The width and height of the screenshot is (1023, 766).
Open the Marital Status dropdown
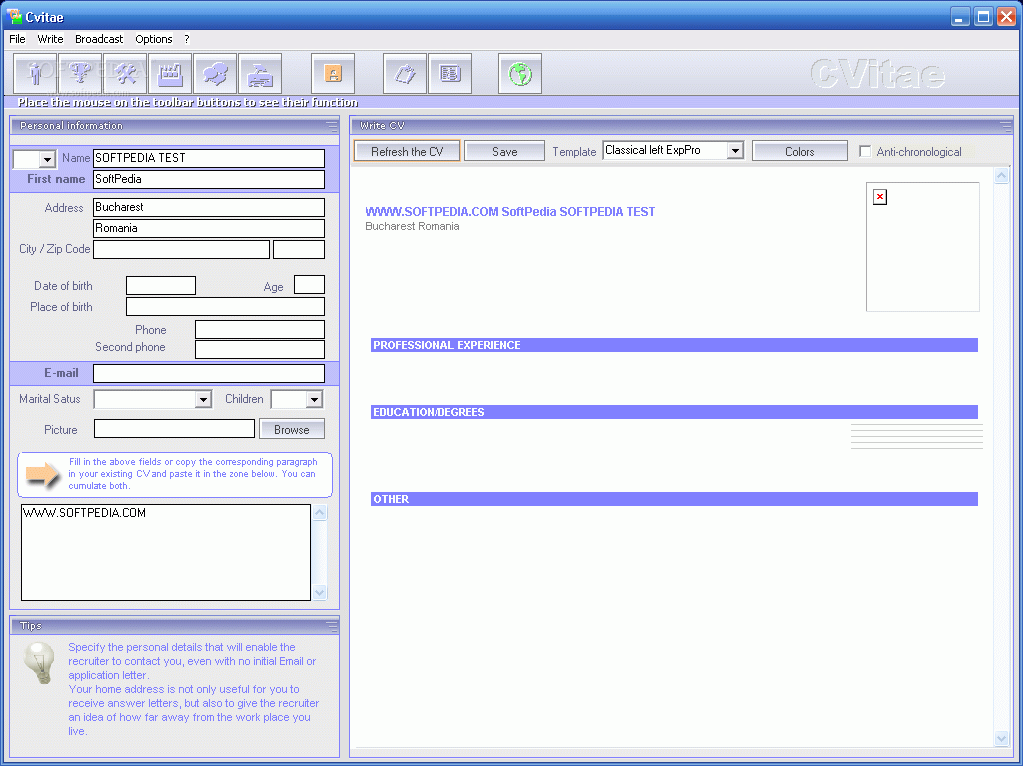point(204,399)
